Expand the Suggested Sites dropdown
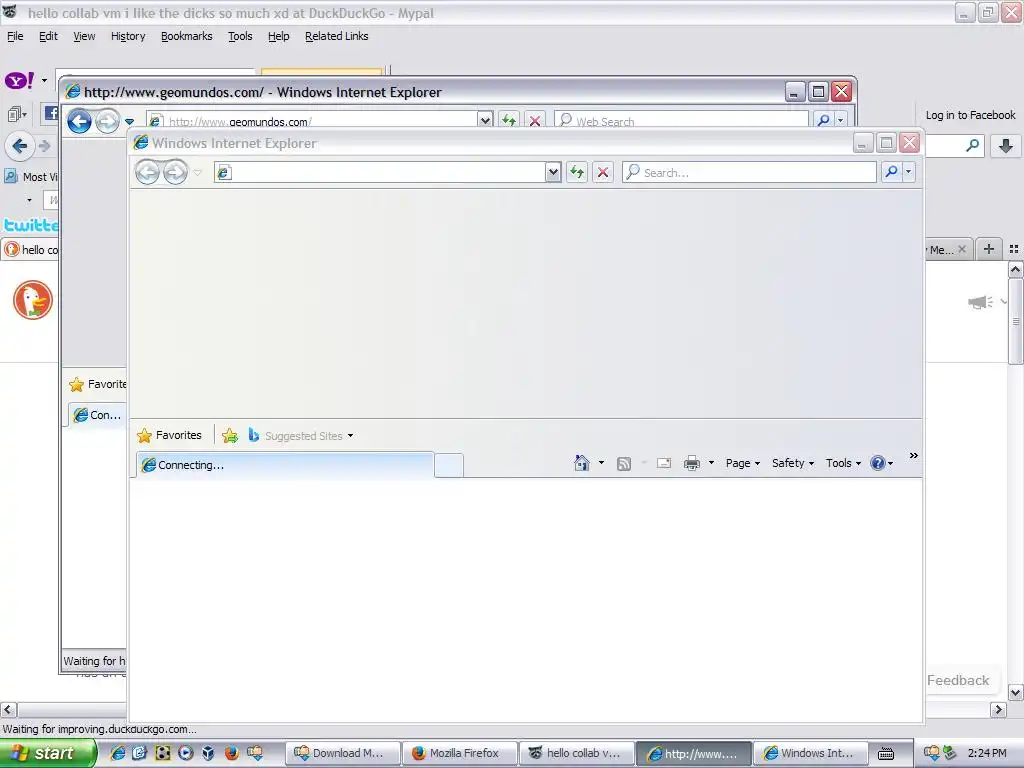Image resolution: width=1024 pixels, height=768 pixels. click(x=351, y=436)
